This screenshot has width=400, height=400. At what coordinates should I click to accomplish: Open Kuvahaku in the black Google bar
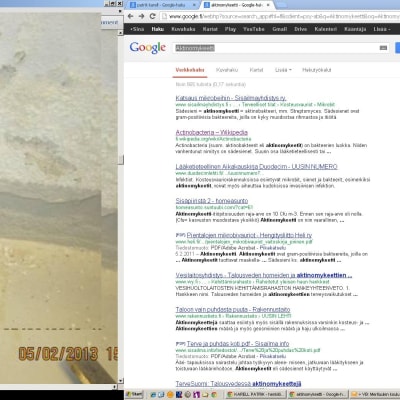click(x=183, y=29)
